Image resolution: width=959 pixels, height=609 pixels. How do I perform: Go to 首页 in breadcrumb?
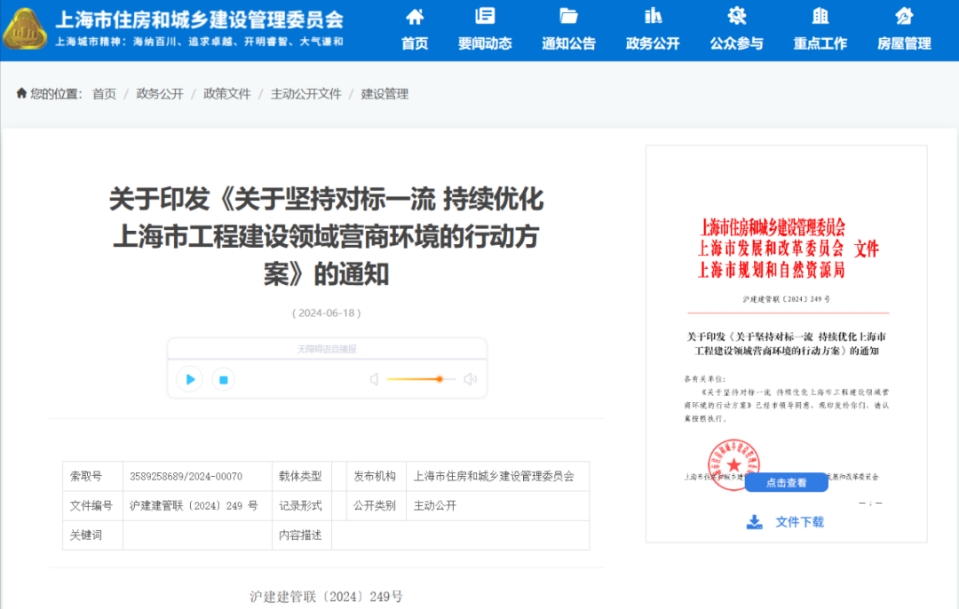104,94
